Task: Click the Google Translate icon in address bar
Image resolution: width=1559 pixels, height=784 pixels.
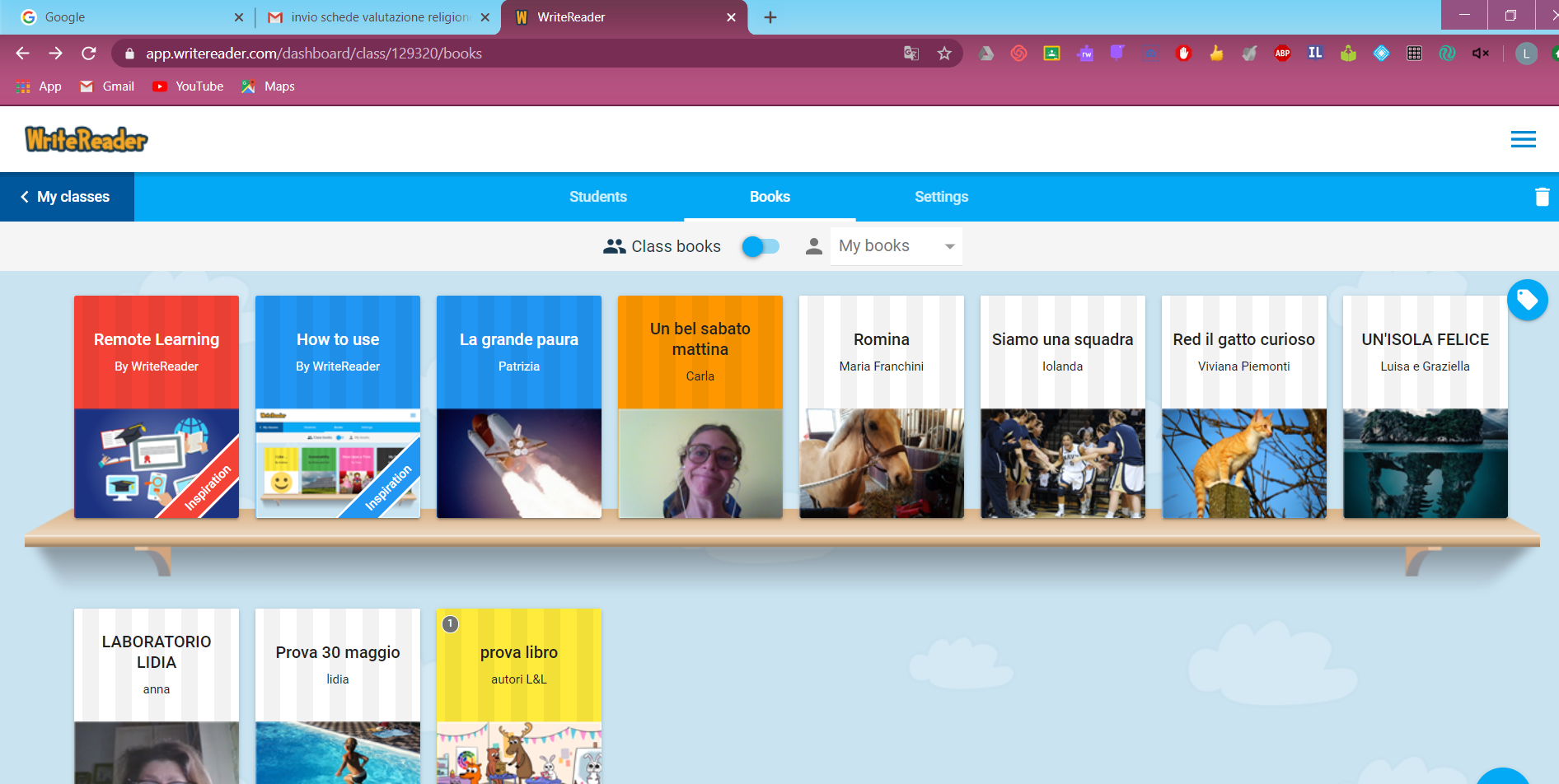Action: pos(911,54)
